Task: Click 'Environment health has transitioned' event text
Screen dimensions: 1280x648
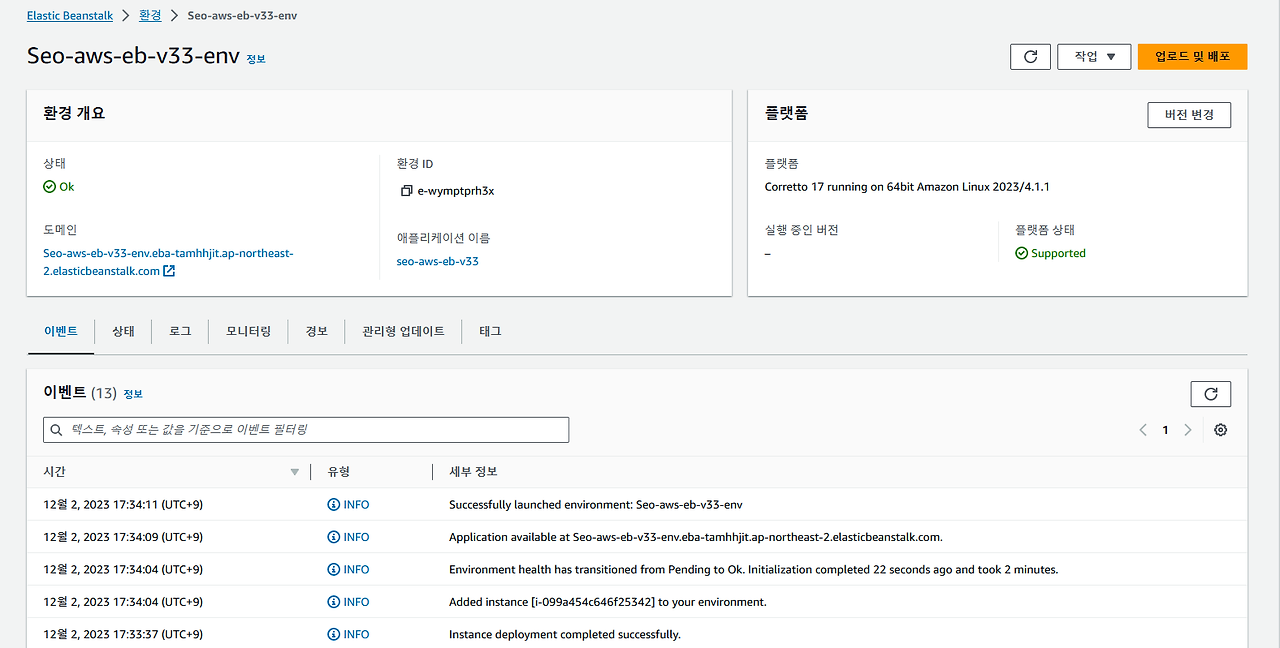Action: [x=753, y=570]
